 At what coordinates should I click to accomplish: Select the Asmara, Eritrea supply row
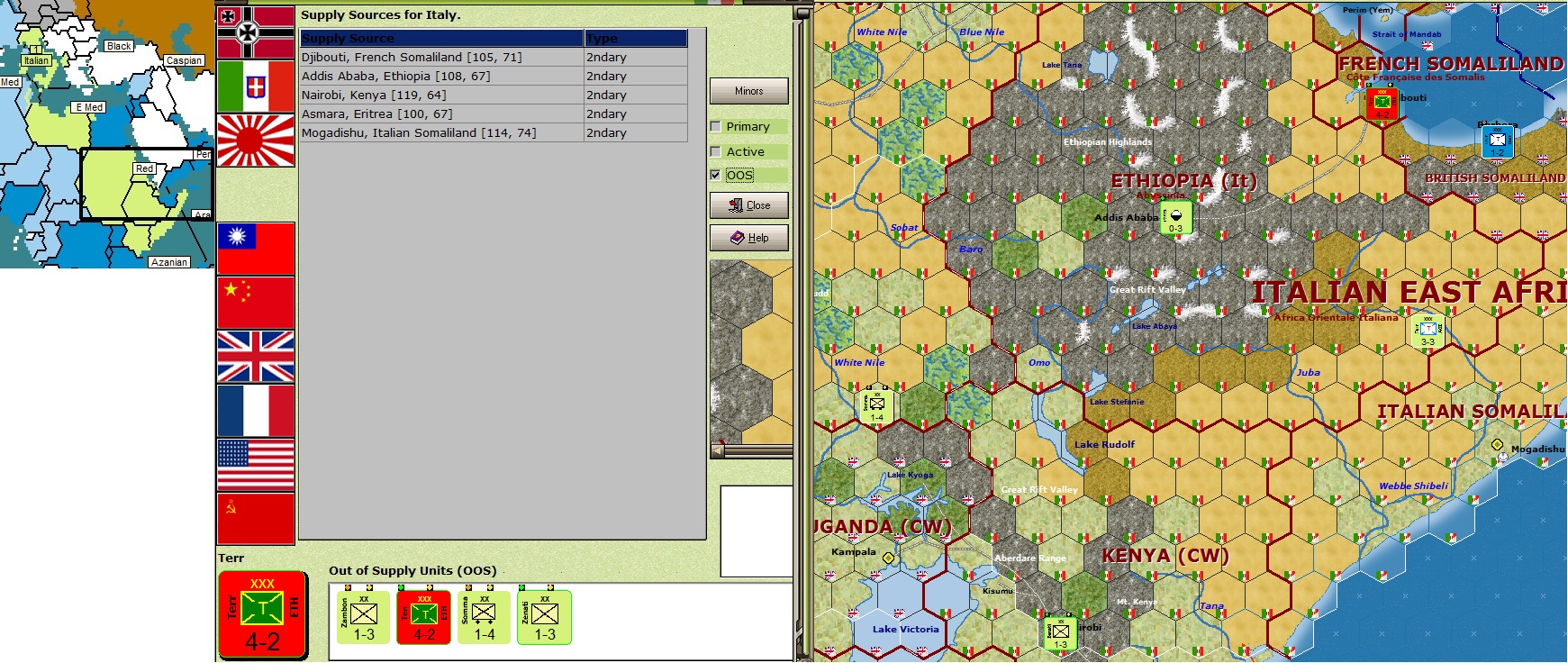[x=494, y=114]
